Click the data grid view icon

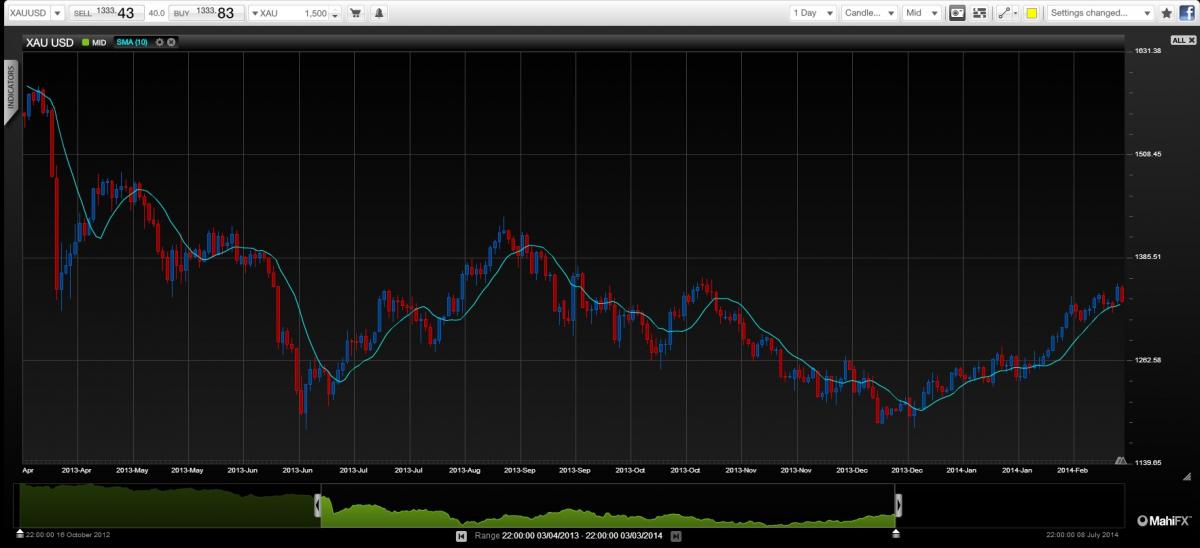coord(979,13)
